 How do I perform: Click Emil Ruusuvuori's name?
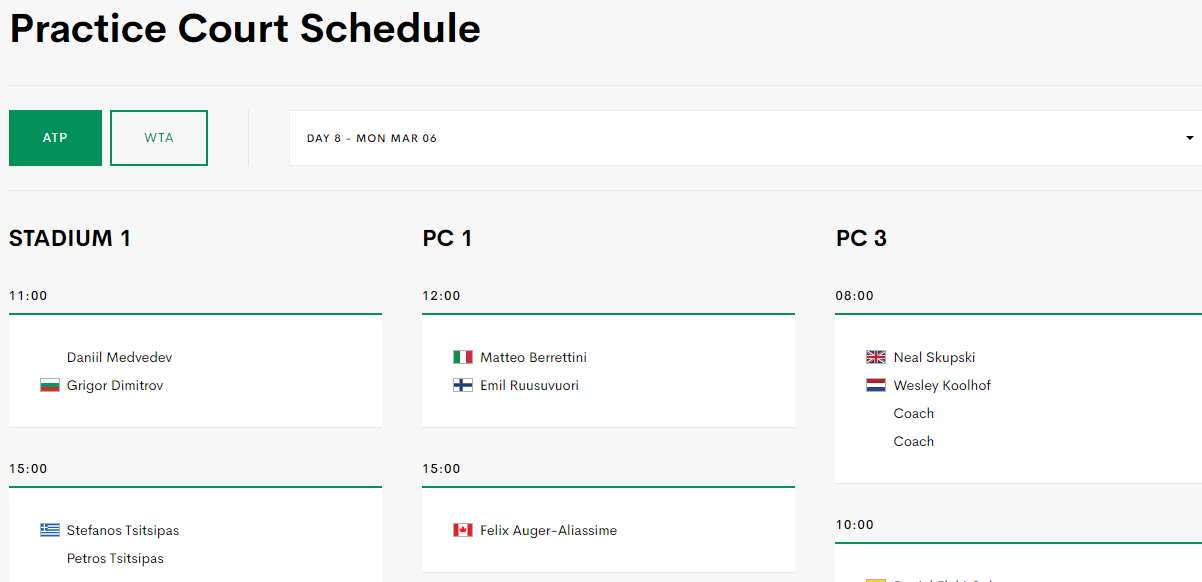coord(529,386)
